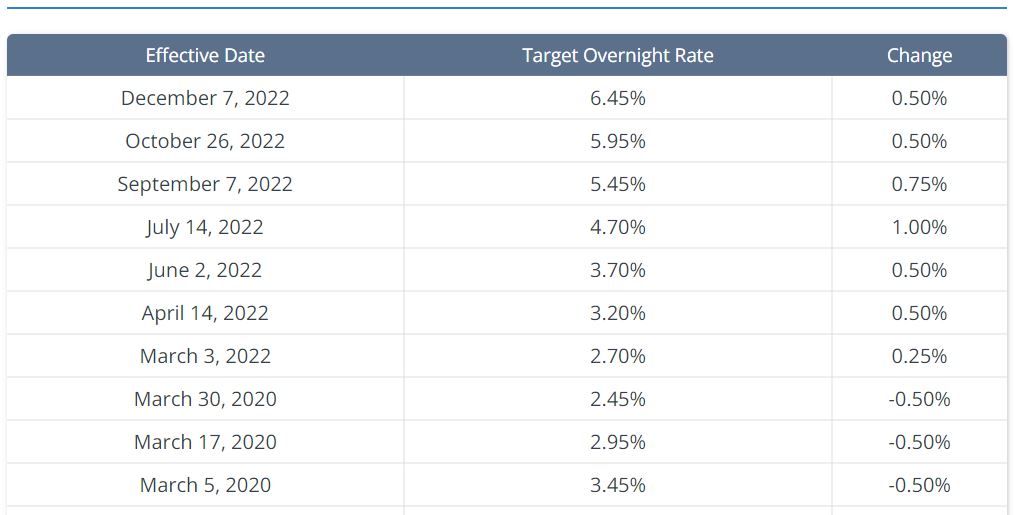Click the 1.00% change value
This screenshot has width=1014, height=515.
[919, 227]
